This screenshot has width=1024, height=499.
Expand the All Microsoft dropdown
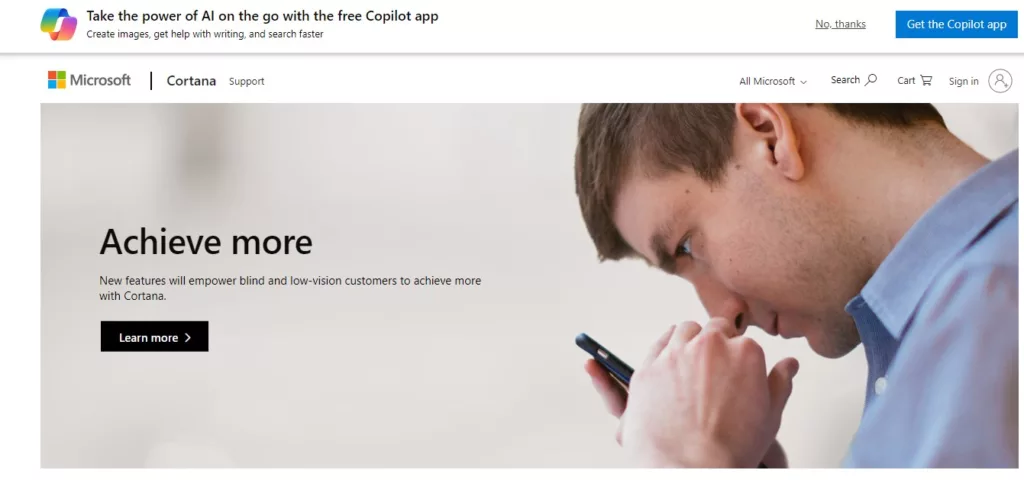click(773, 81)
